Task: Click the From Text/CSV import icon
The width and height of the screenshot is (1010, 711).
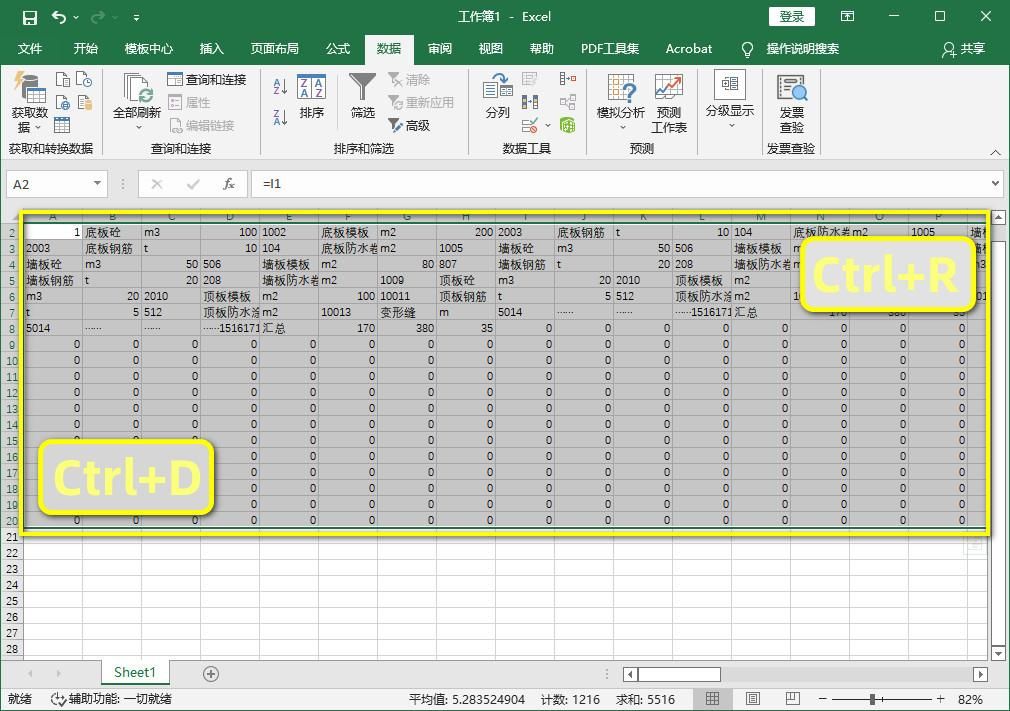Action: coord(62,80)
